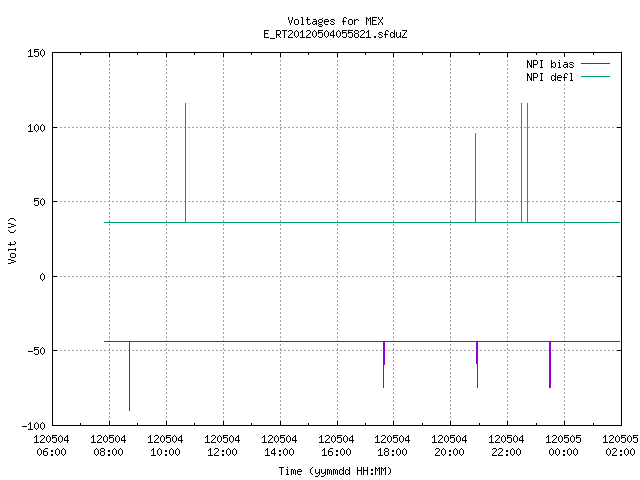Click the x-axis label 120504 14:00
The height and width of the screenshot is (480, 640).
click(x=279, y=446)
